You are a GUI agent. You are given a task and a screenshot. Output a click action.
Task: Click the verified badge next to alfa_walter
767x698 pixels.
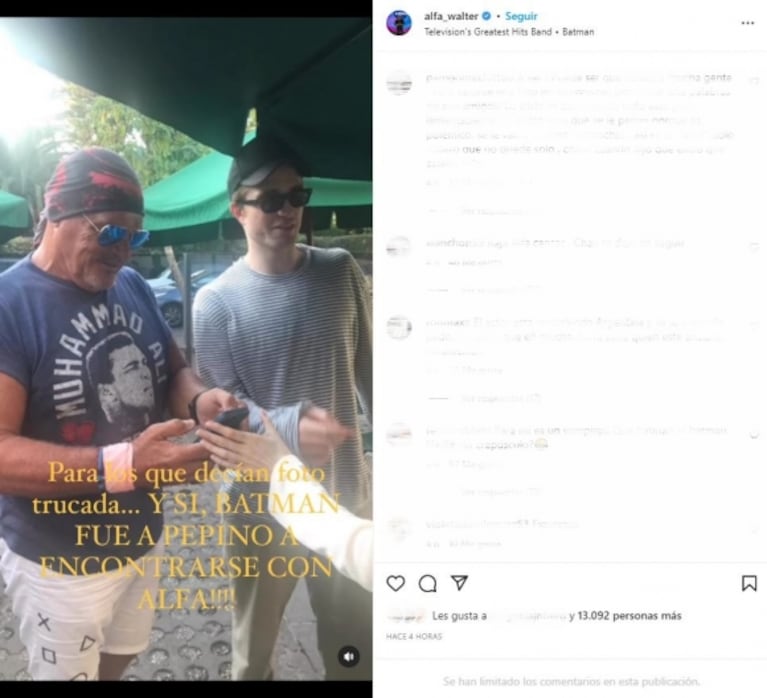tap(486, 16)
